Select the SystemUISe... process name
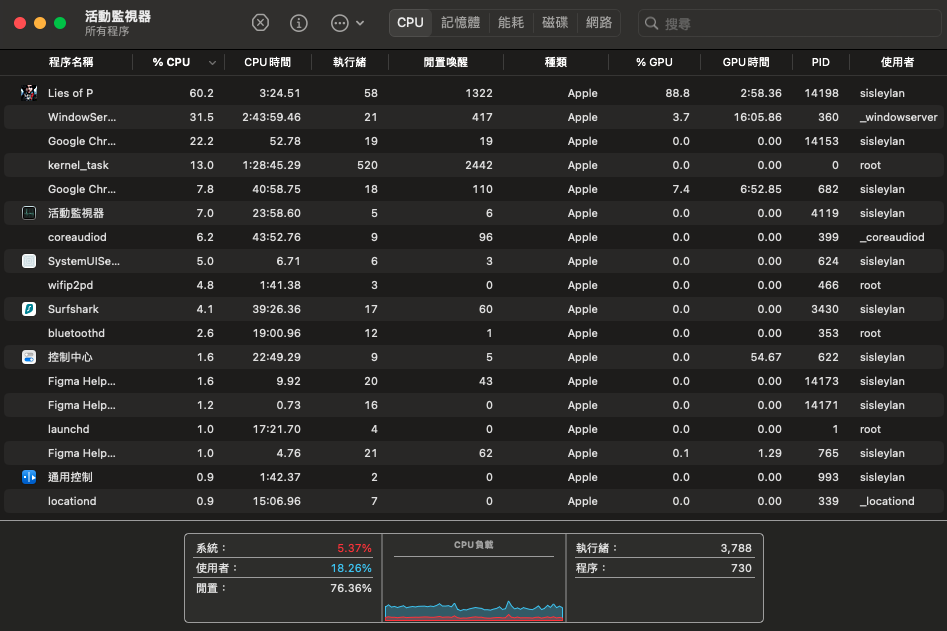This screenshot has height=631, width=947. click(x=84, y=261)
